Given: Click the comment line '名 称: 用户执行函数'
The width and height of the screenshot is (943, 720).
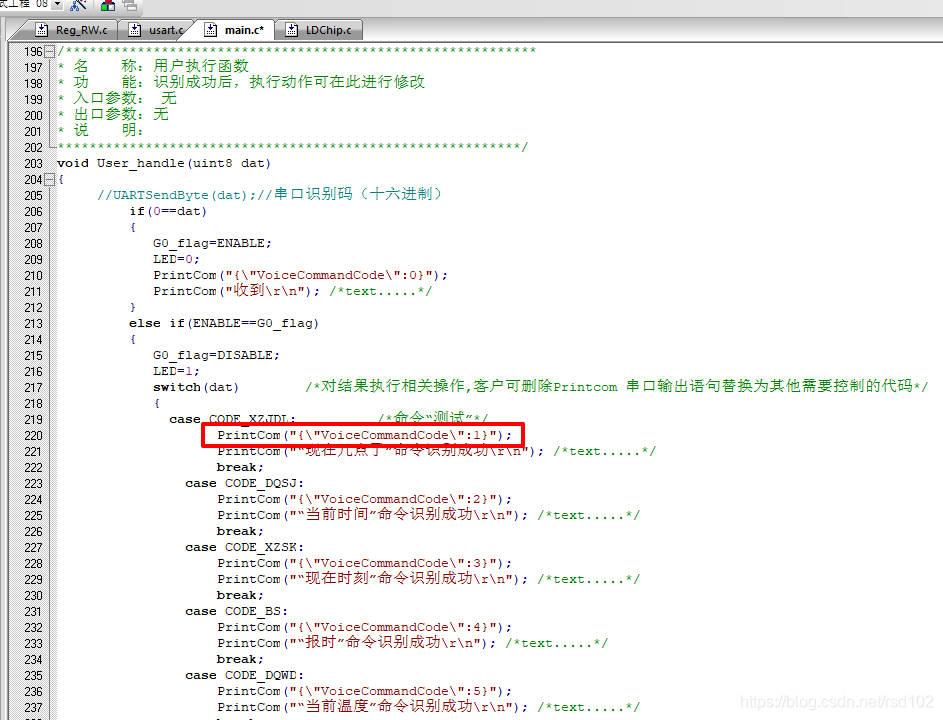Looking at the screenshot, I should (153, 66).
